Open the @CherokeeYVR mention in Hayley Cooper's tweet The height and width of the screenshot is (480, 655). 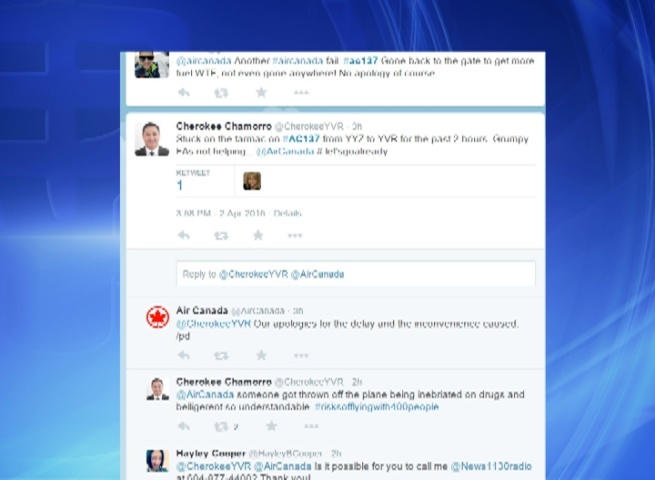tap(213, 466)
